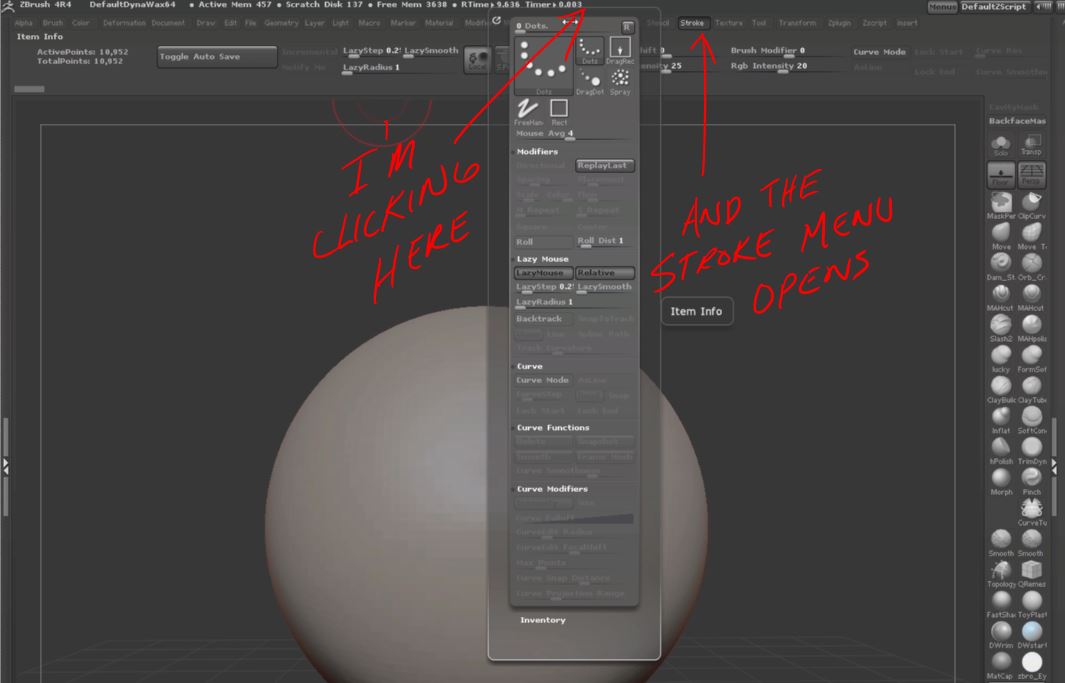The height and width of the screenshot is (683, 1065).
Task: Adjust the Rgb Intensity slider
Action: pyautogui.click(x=784, y=67)
